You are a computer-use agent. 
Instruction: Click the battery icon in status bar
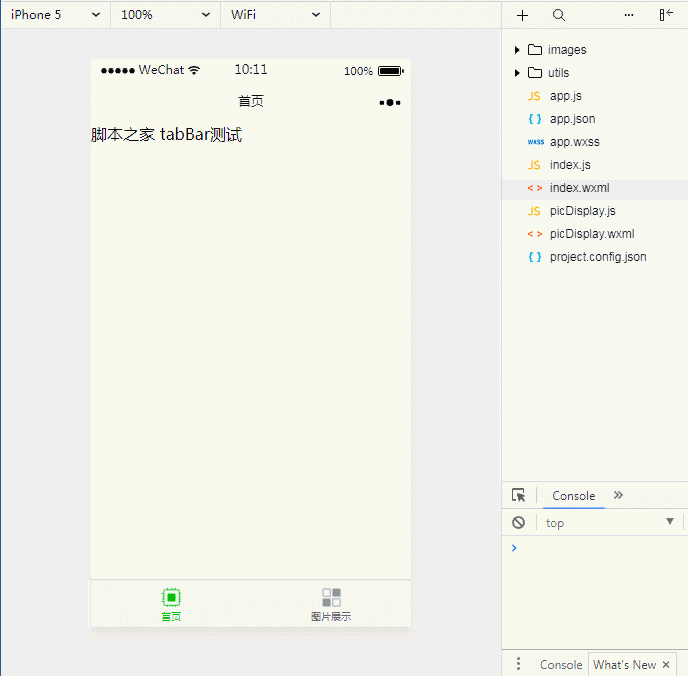[391, 71]
